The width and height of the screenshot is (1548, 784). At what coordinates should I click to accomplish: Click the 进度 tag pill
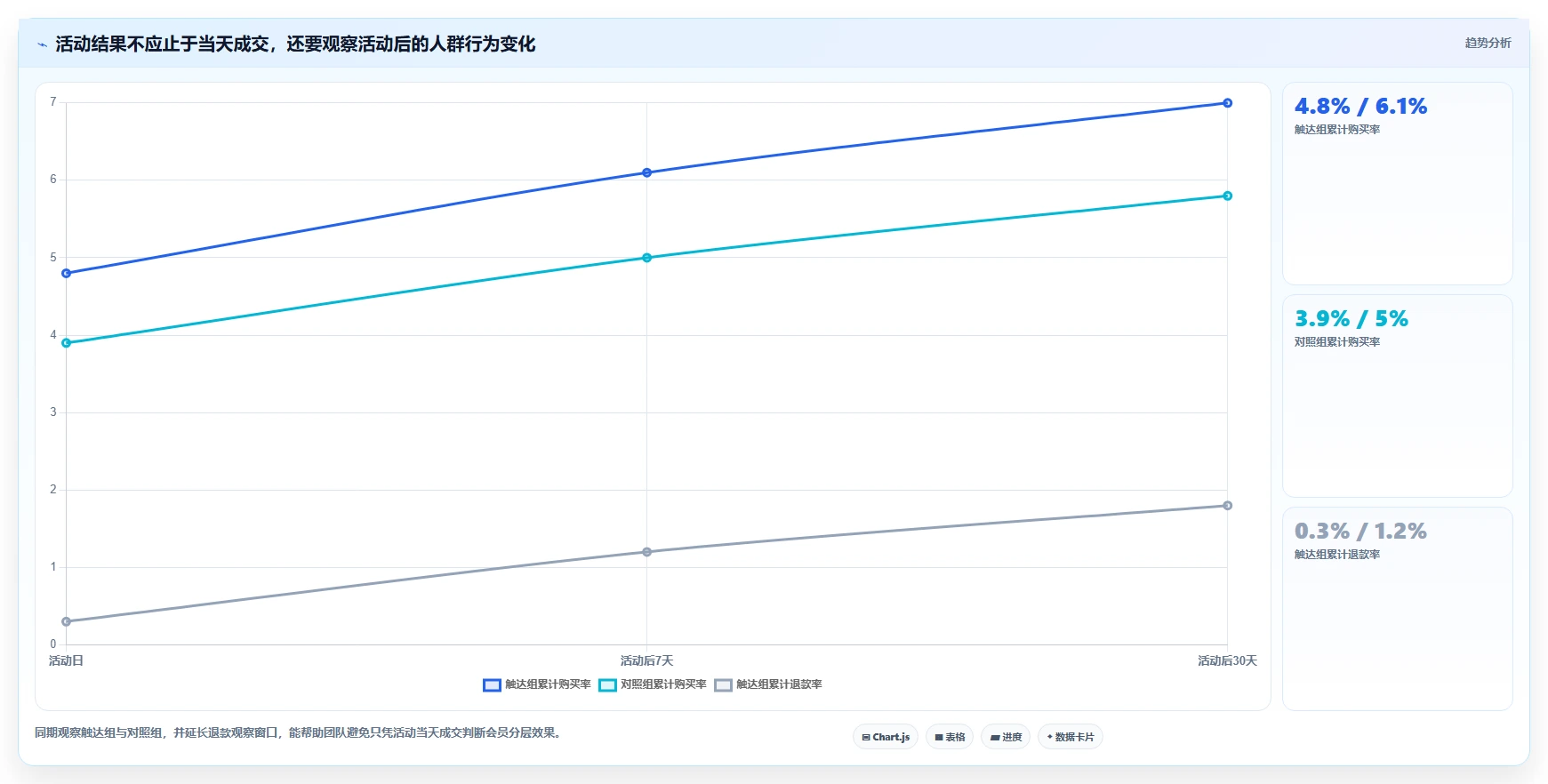[1006, 737]
